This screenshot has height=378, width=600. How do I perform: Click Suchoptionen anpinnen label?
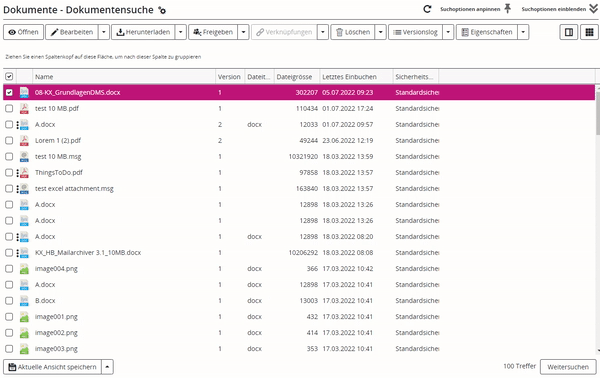[x=470, y=9]
